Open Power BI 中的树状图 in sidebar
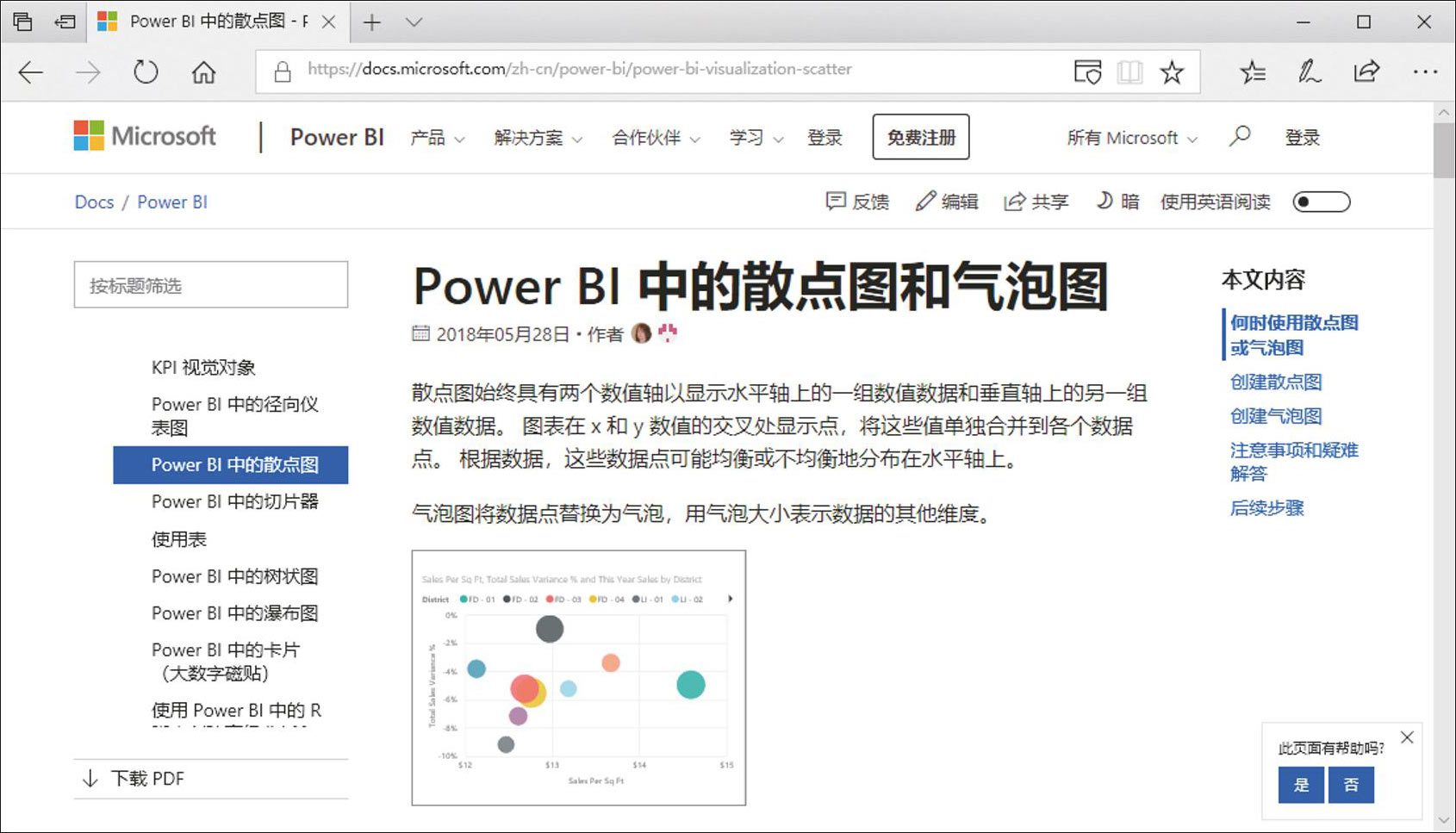The width and height of the screenshot is (1456, 833). point(235,576)
